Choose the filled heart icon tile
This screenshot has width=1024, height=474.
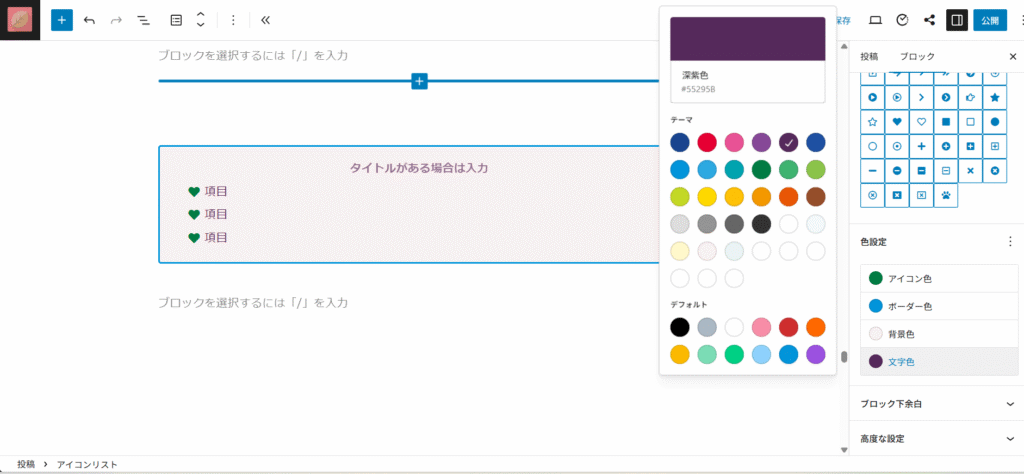[x=897, y=121]
